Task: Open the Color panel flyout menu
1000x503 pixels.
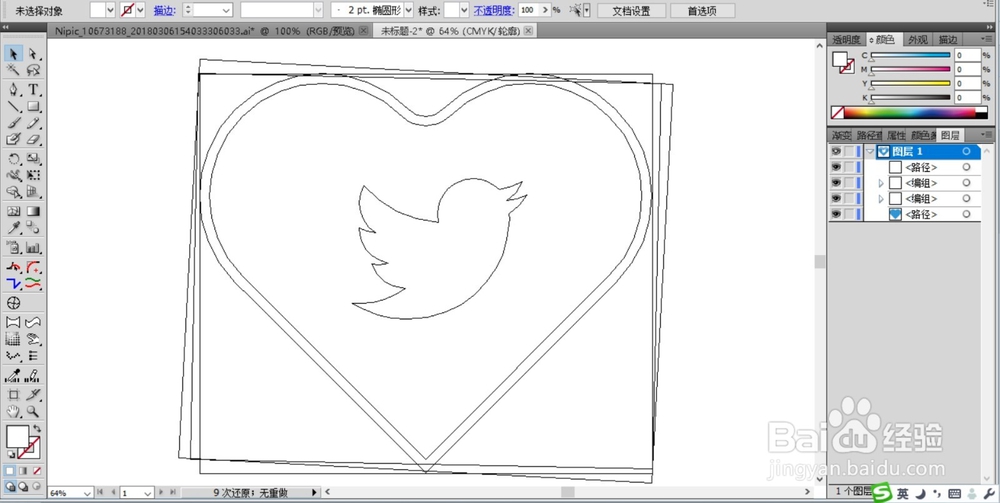Action: point(987,40)
